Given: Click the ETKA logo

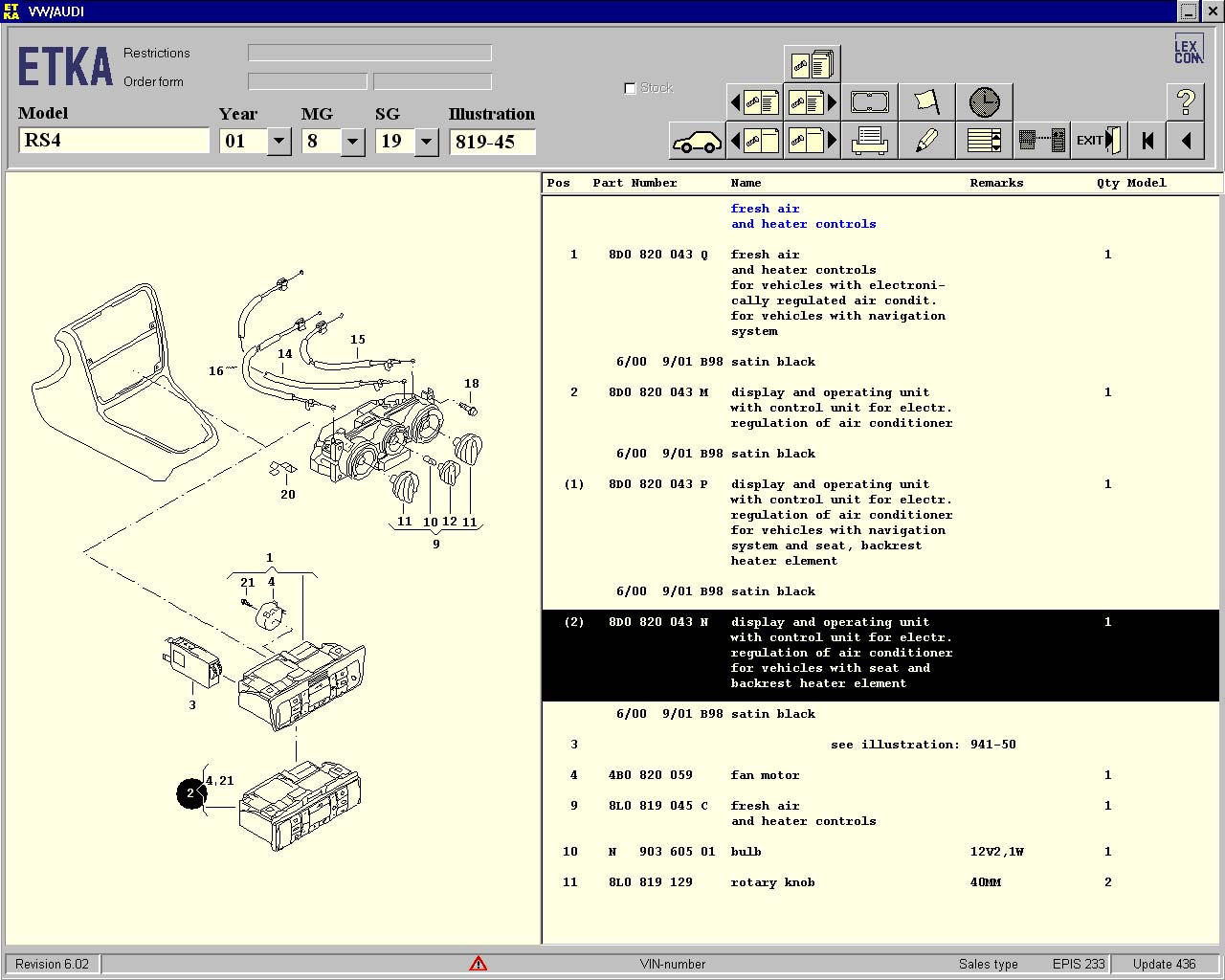Looking at the screenshot, I should 65,67.
